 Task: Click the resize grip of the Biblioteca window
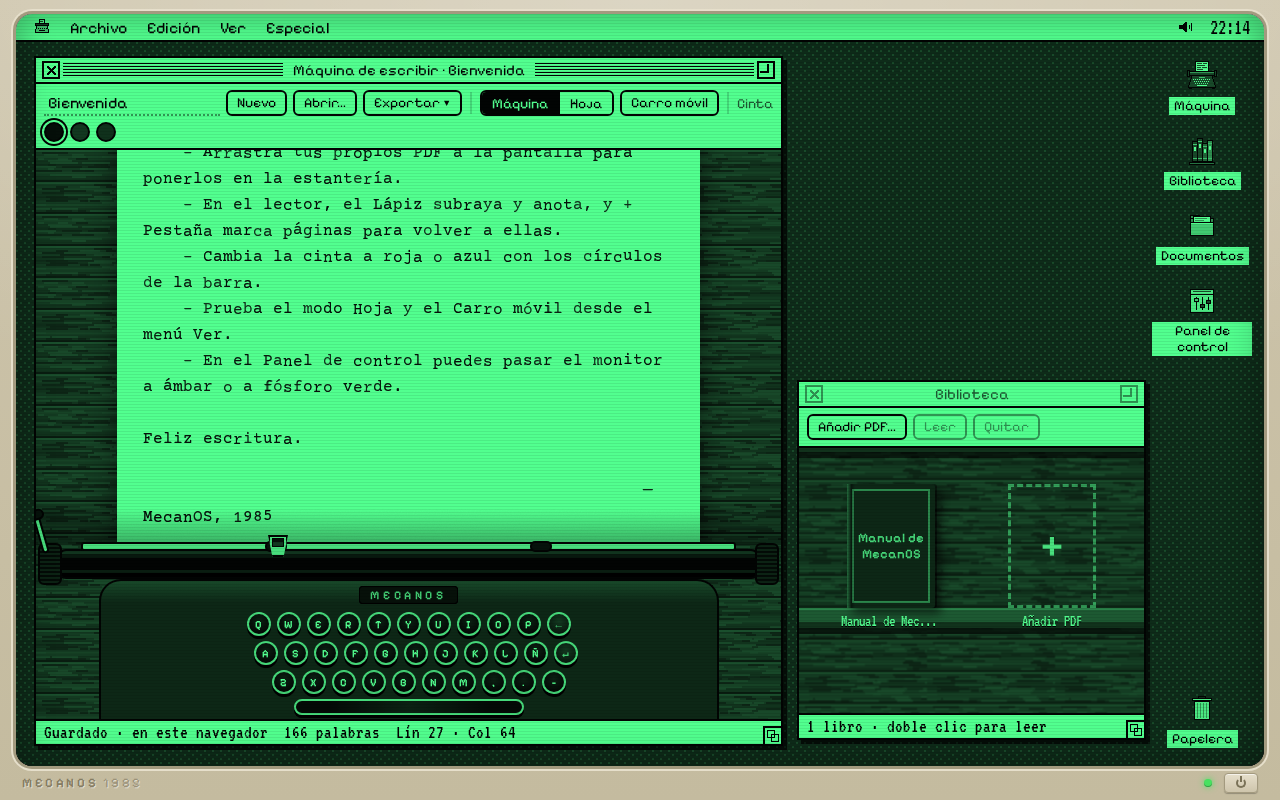[1135, 729]
